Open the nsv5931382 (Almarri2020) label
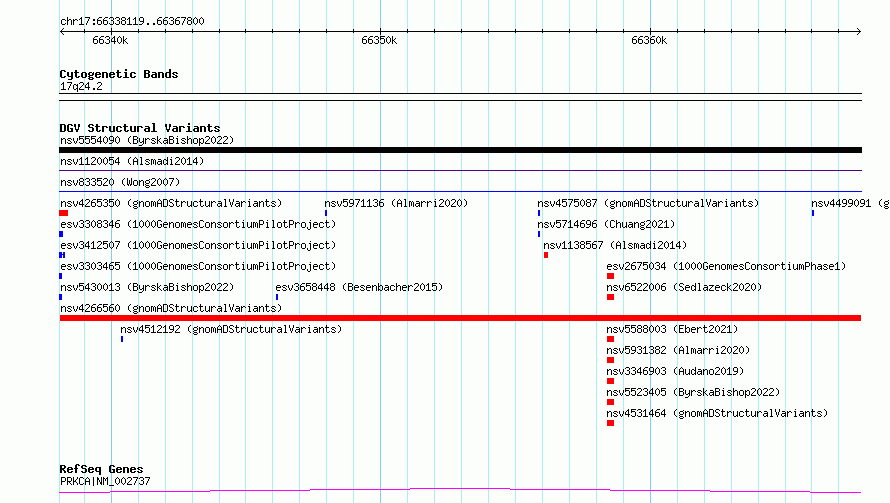The image size is (890, 503). [x=678, y=350]
